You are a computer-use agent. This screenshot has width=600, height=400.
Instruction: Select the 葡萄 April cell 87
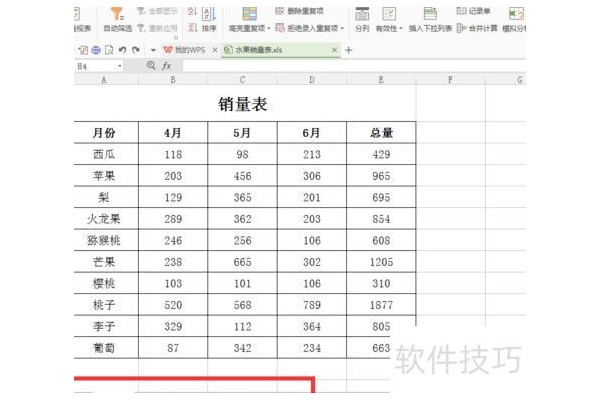click(x=173, y=348)
